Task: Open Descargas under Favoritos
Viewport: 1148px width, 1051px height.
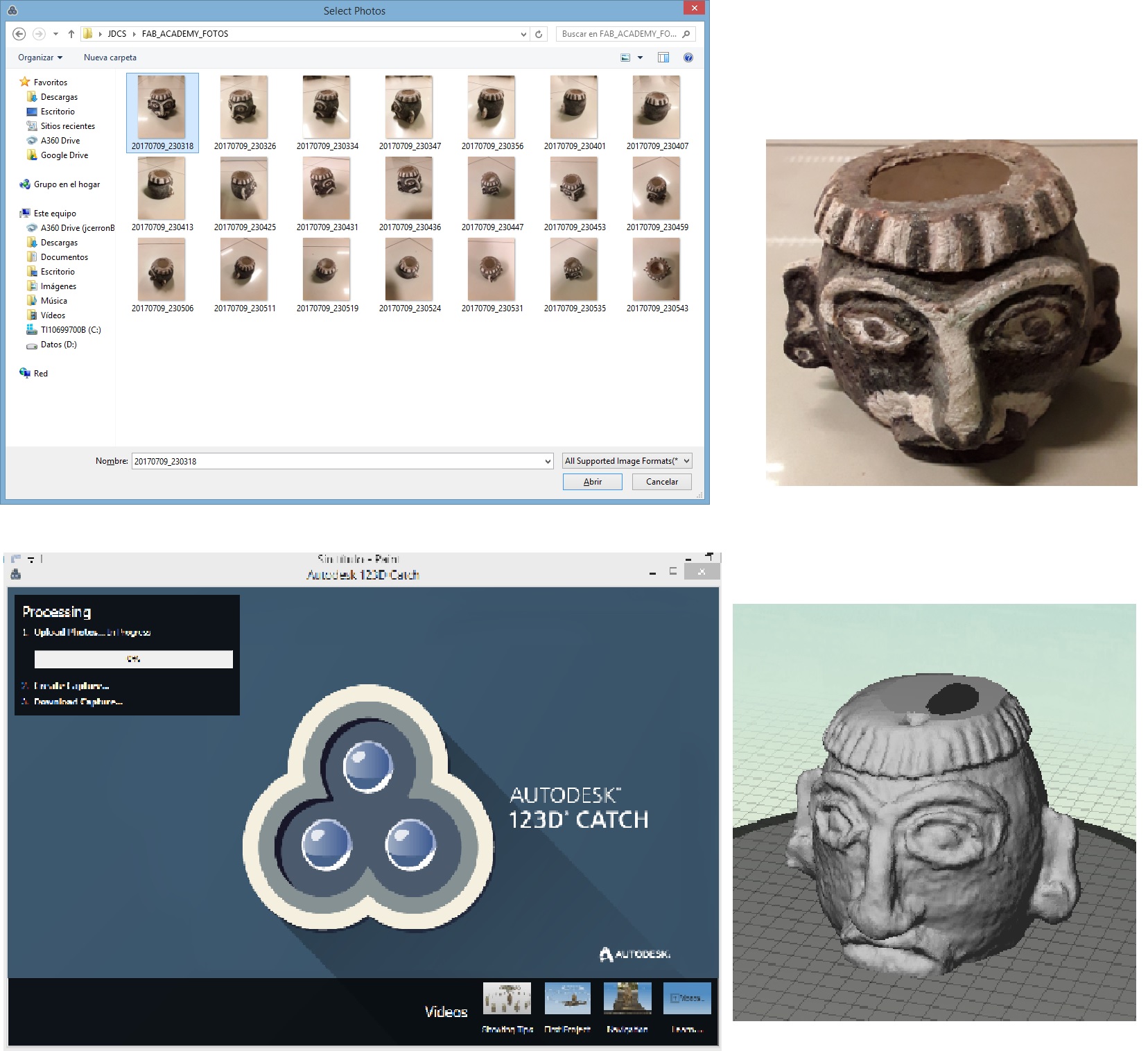Action: pos(59,97)
